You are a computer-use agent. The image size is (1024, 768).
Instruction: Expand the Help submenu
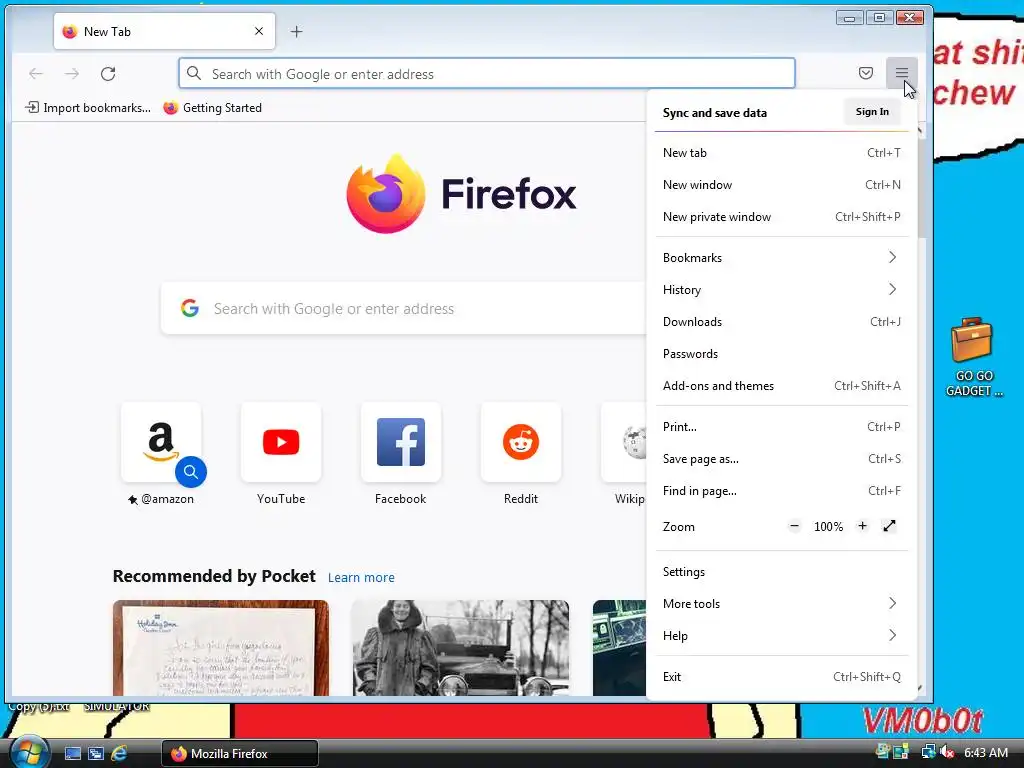(781, 636)
